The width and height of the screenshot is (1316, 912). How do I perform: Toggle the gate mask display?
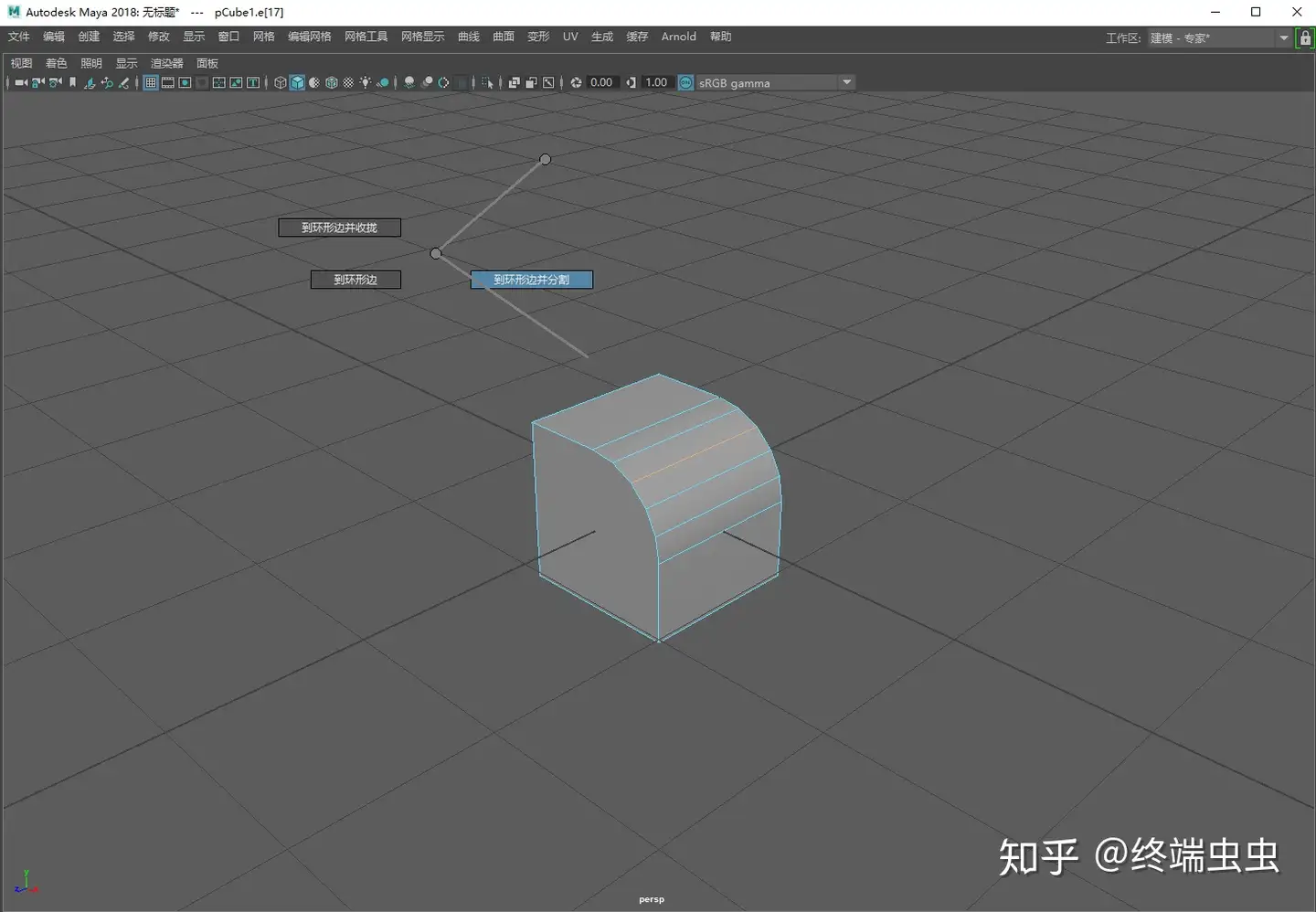pos(202,82)
